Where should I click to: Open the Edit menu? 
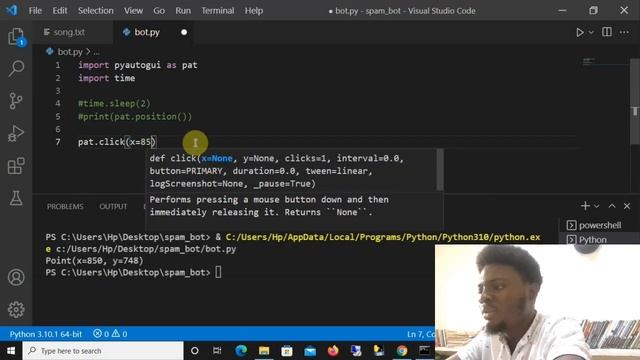(60, 11)
